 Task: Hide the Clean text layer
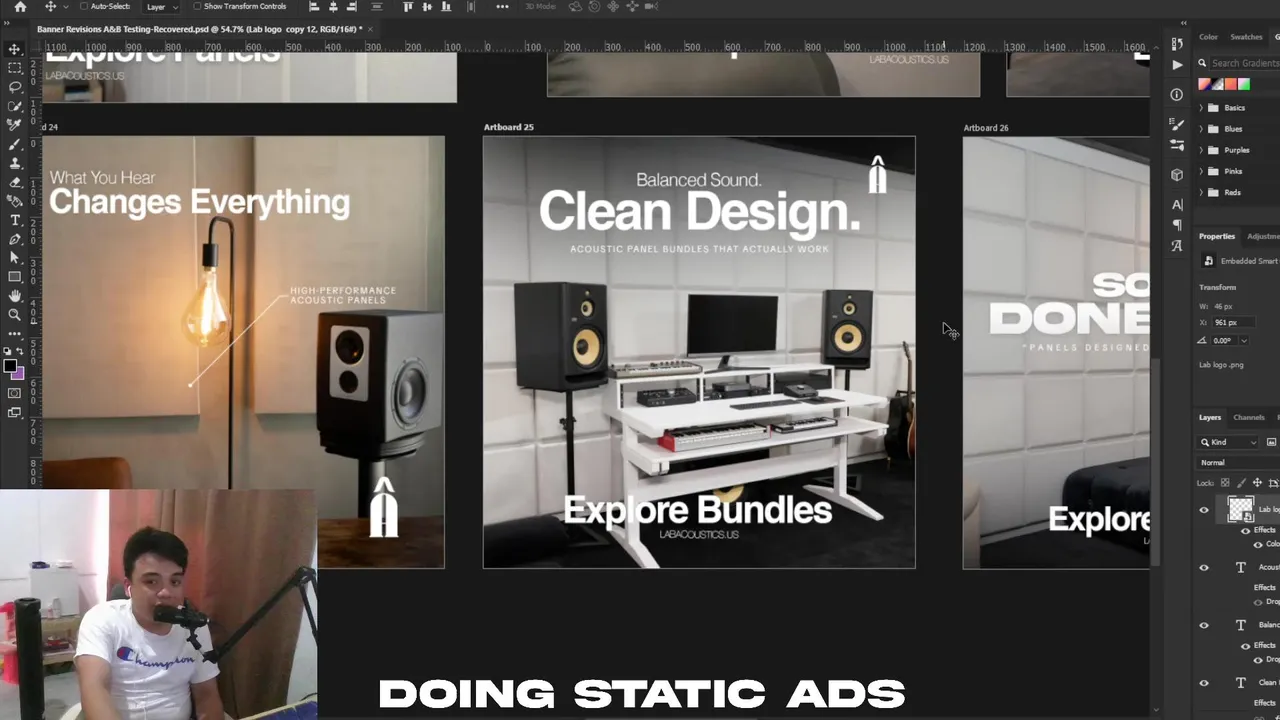coord(1204,683)
